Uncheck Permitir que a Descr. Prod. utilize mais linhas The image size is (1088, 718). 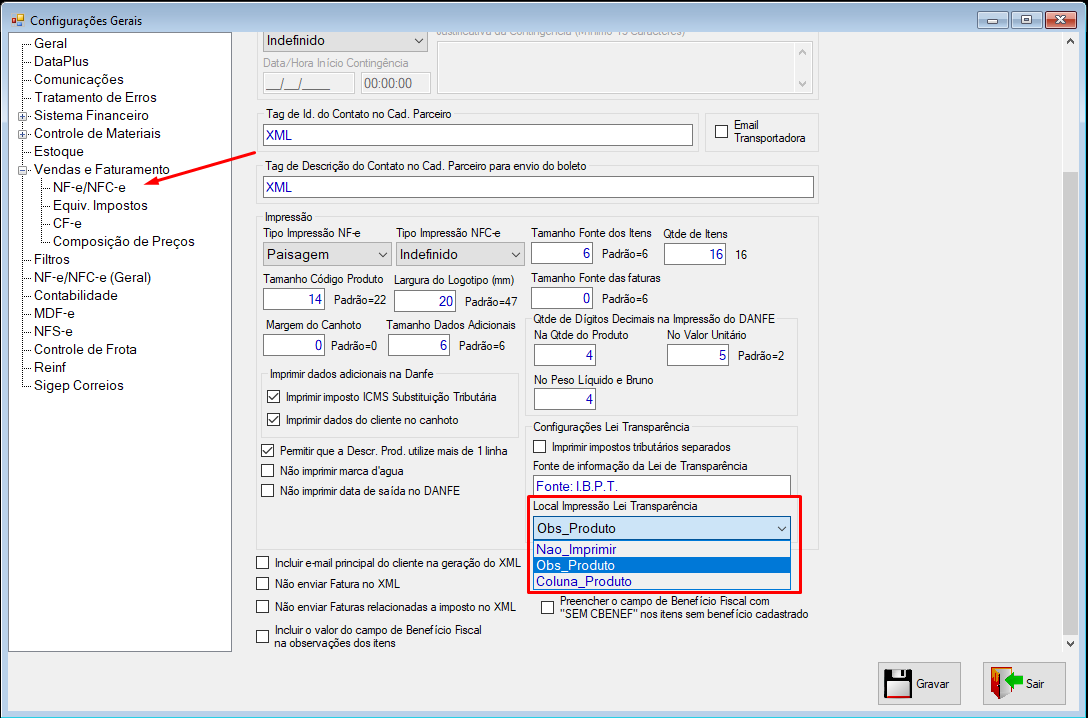[267, 450]
